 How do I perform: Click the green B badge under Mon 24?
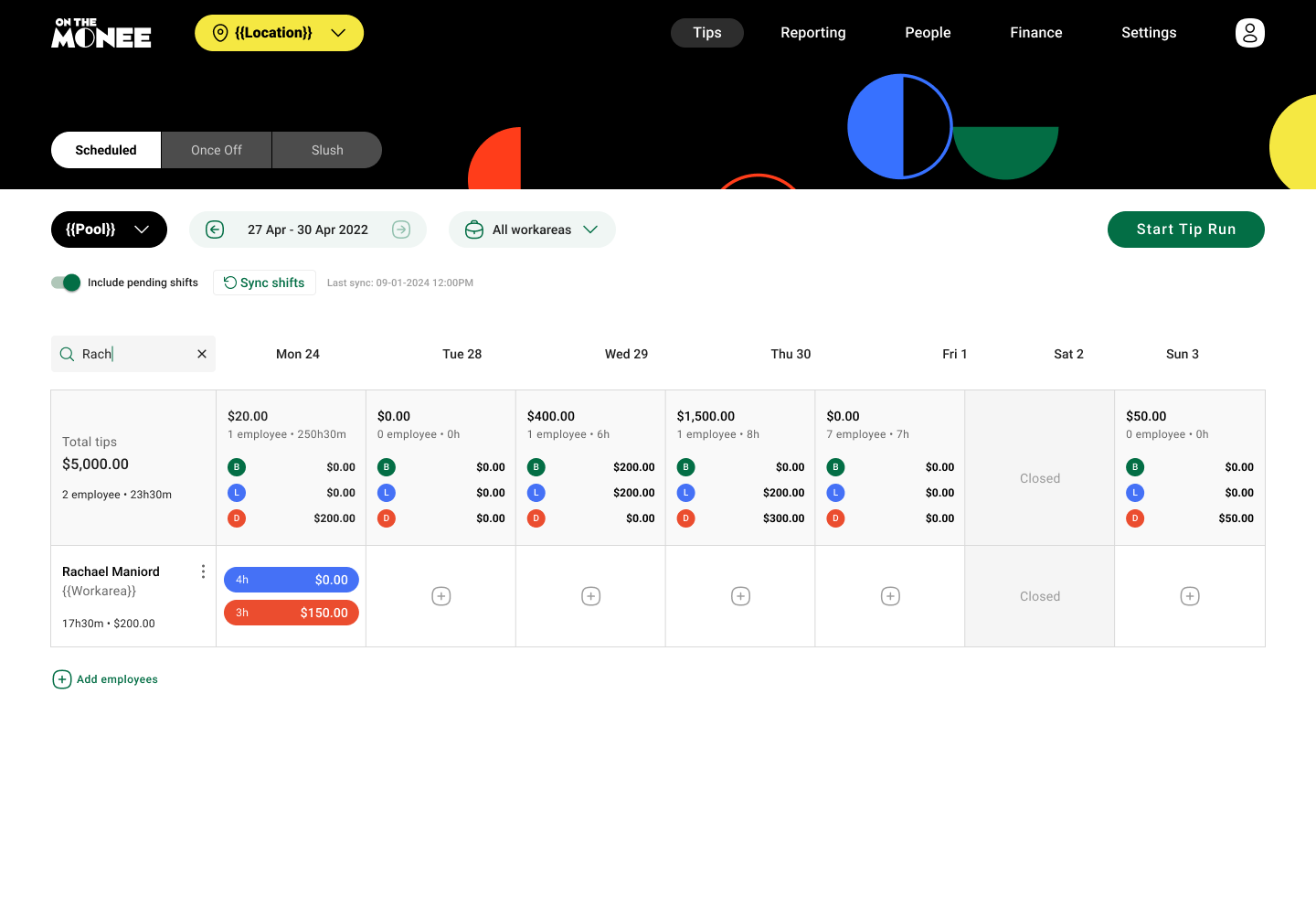[x=237, y=466]
